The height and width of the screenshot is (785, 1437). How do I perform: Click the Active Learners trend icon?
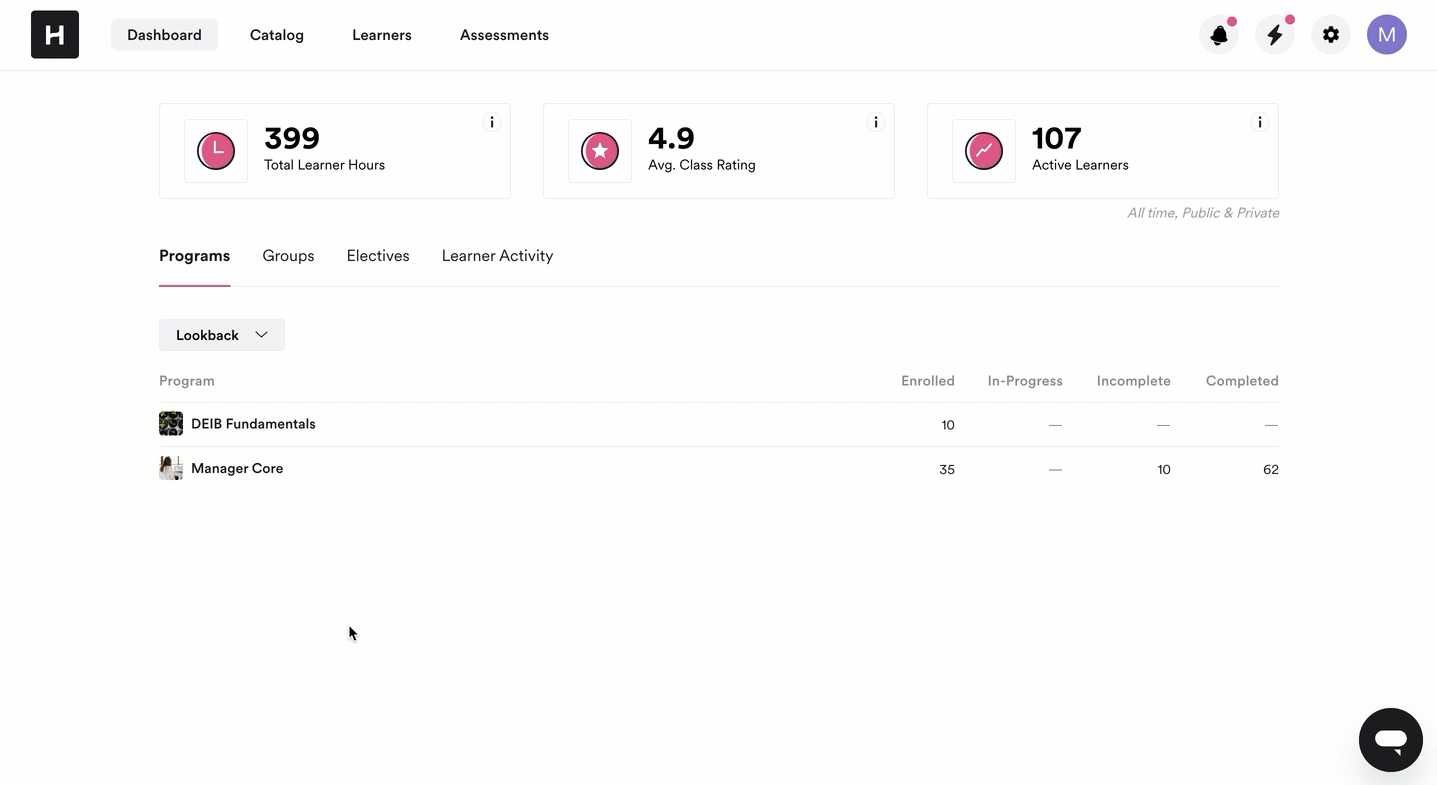(984, 151)
